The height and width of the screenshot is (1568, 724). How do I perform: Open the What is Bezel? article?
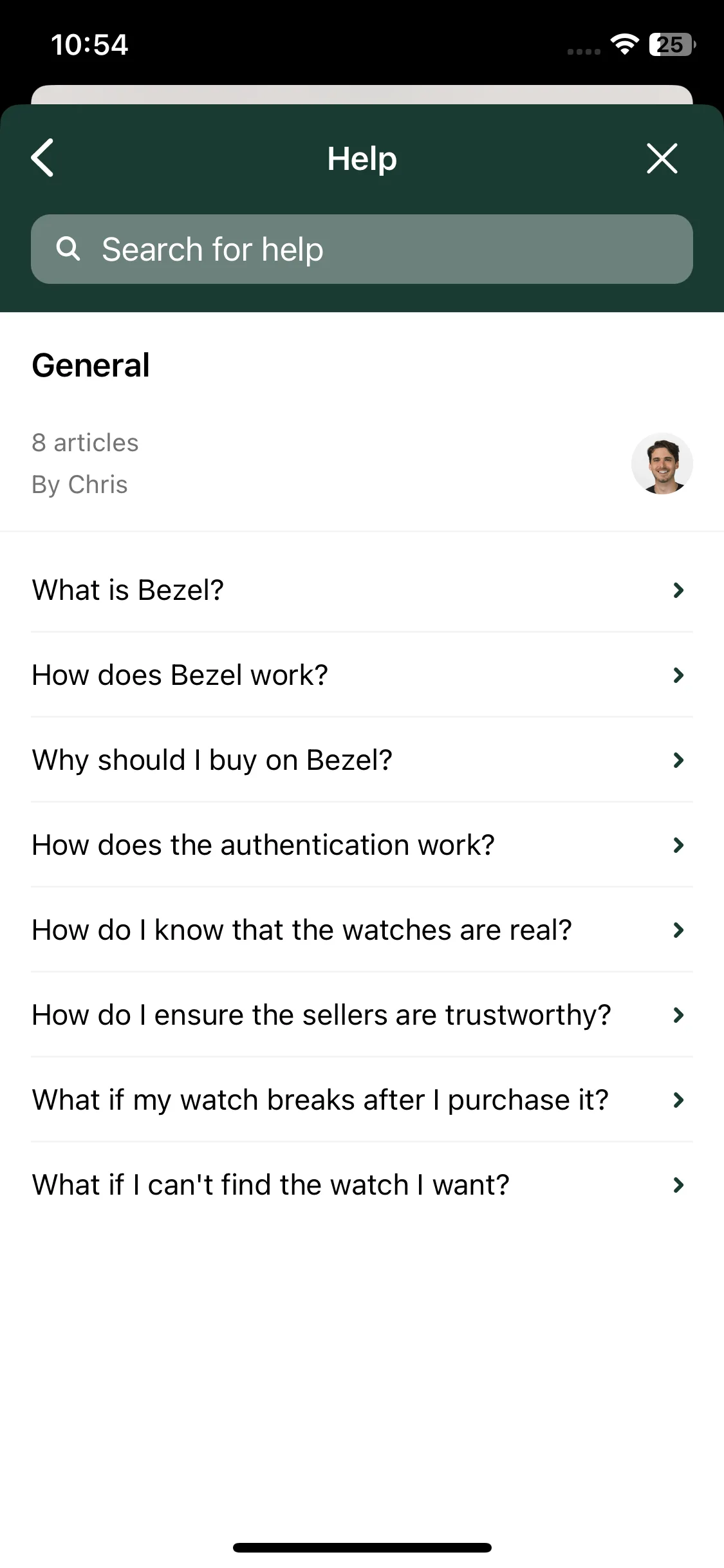click(362, 590)
